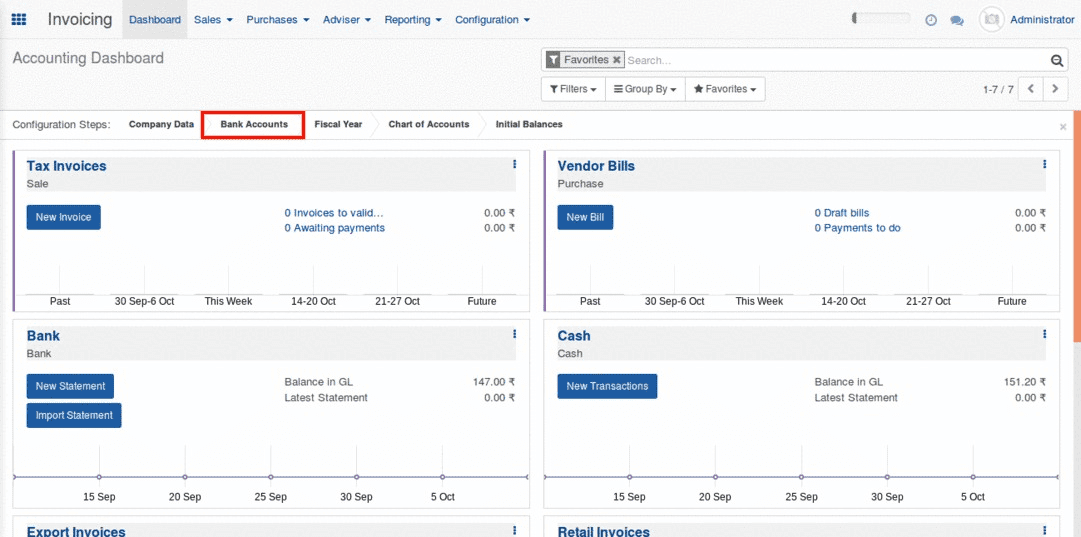Click the 1-7 / 7 pager counter
The image size is (1081, 537).
click(998, 90)
